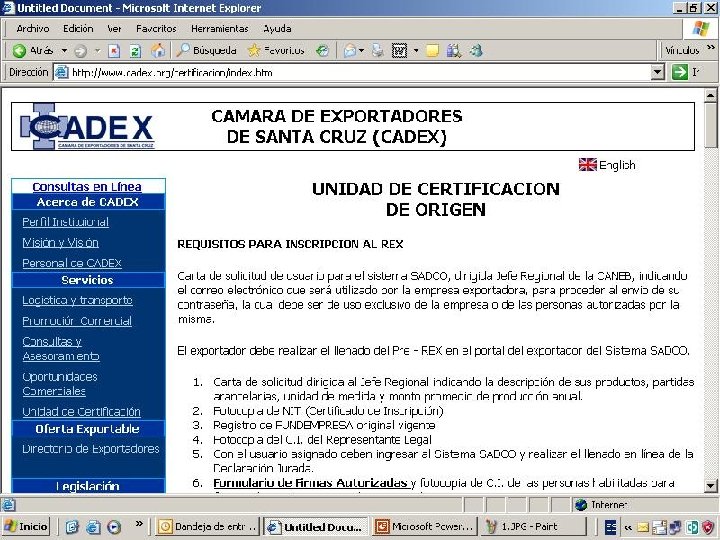This screenshot has height=540, width=720.
Task: Click the red shield tray icon
Action: 709,527
